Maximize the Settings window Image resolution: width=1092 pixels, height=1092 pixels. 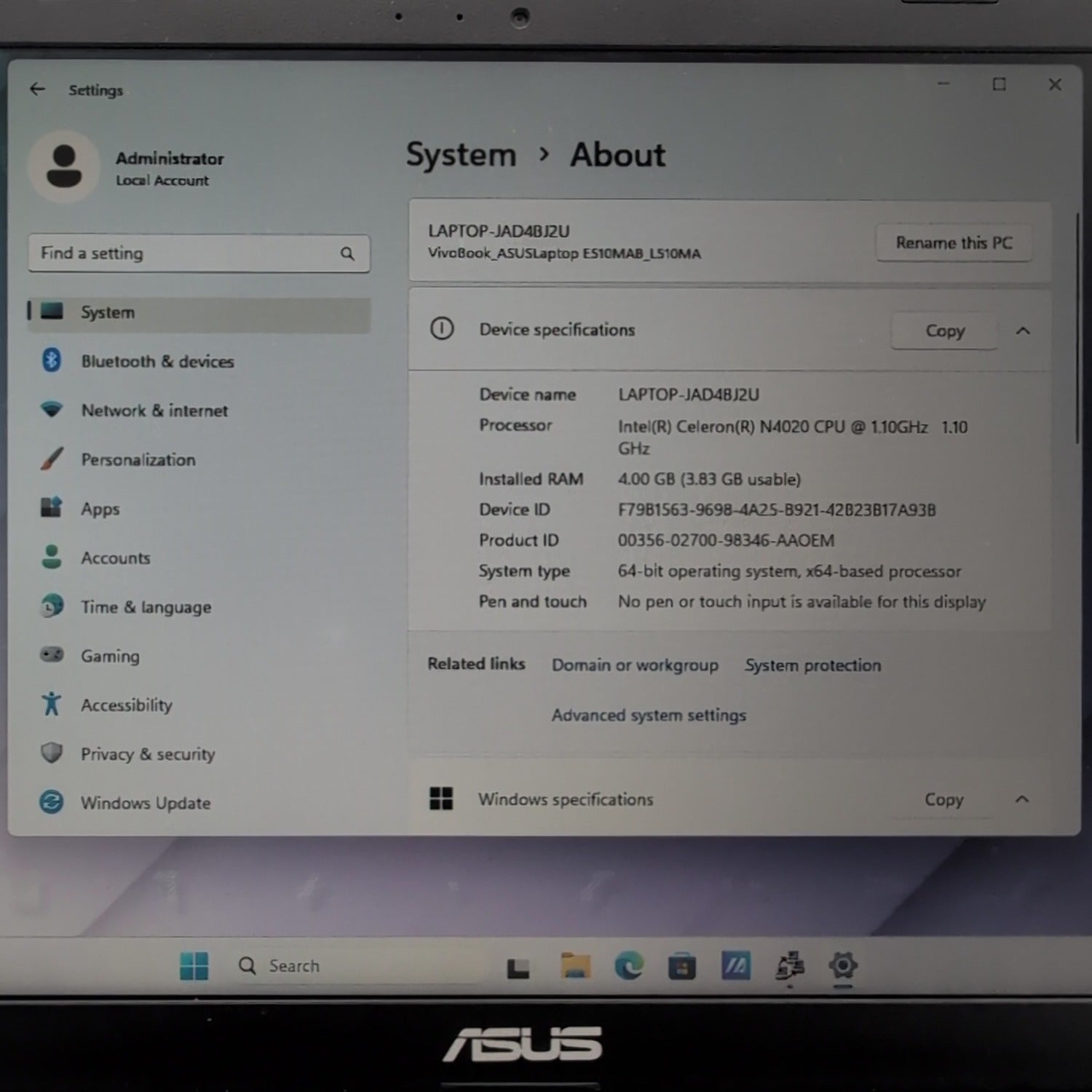[x=1000, y=84]
